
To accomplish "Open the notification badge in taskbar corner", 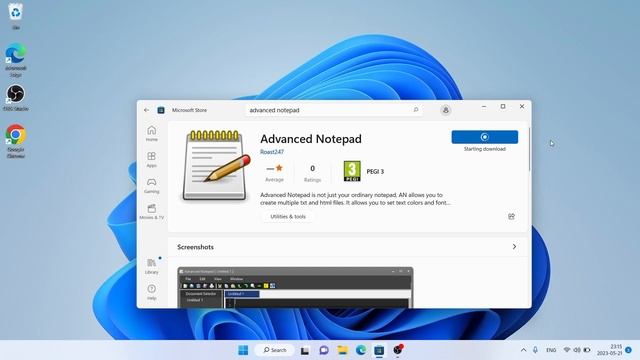I will (x=629, y=350).
